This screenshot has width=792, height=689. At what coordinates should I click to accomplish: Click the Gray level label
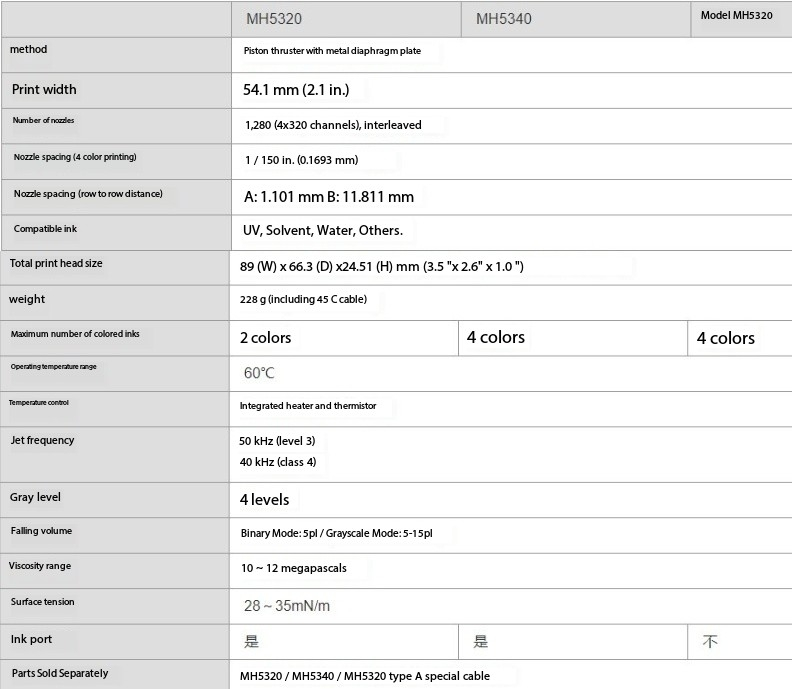coord(35,498)
